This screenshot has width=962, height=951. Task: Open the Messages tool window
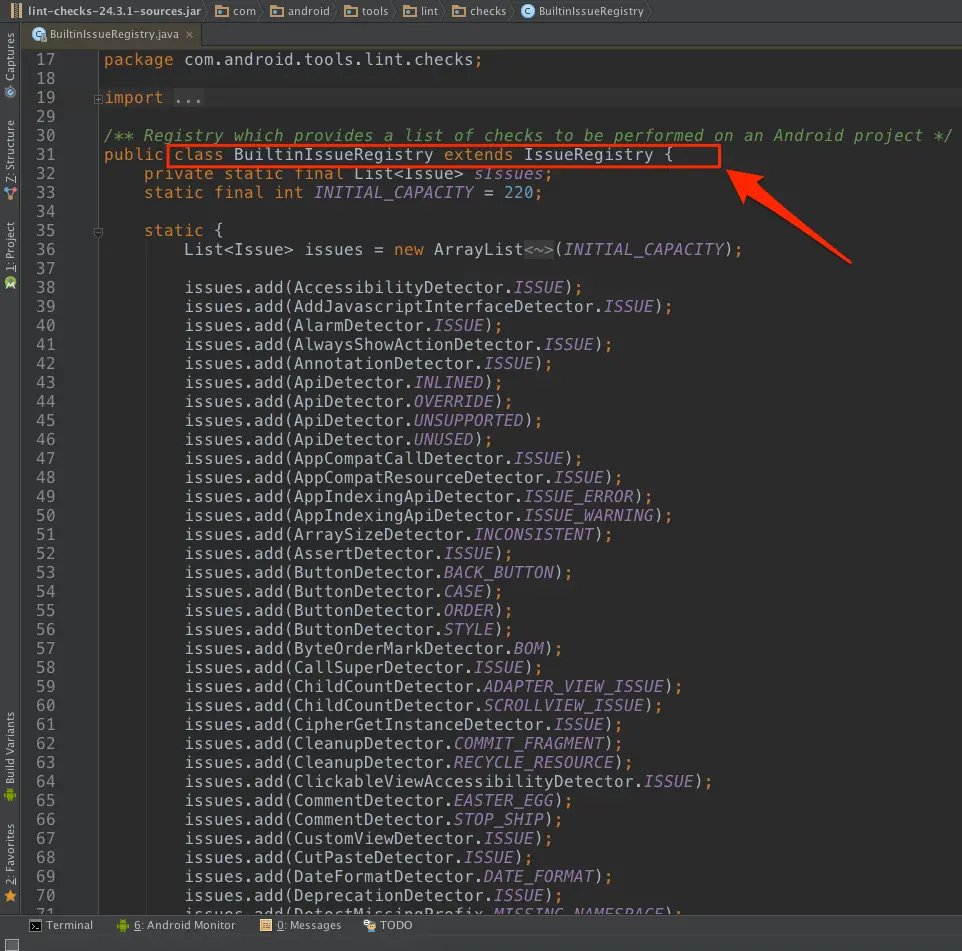[x=301, y=925]
